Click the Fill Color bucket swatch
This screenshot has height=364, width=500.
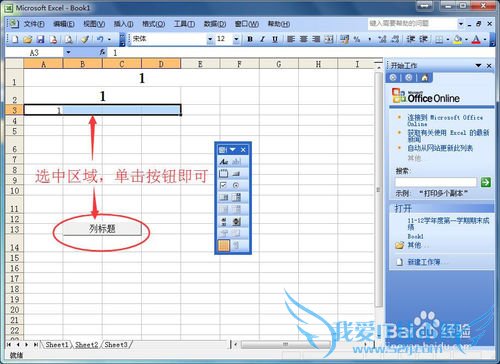[458, 39]
